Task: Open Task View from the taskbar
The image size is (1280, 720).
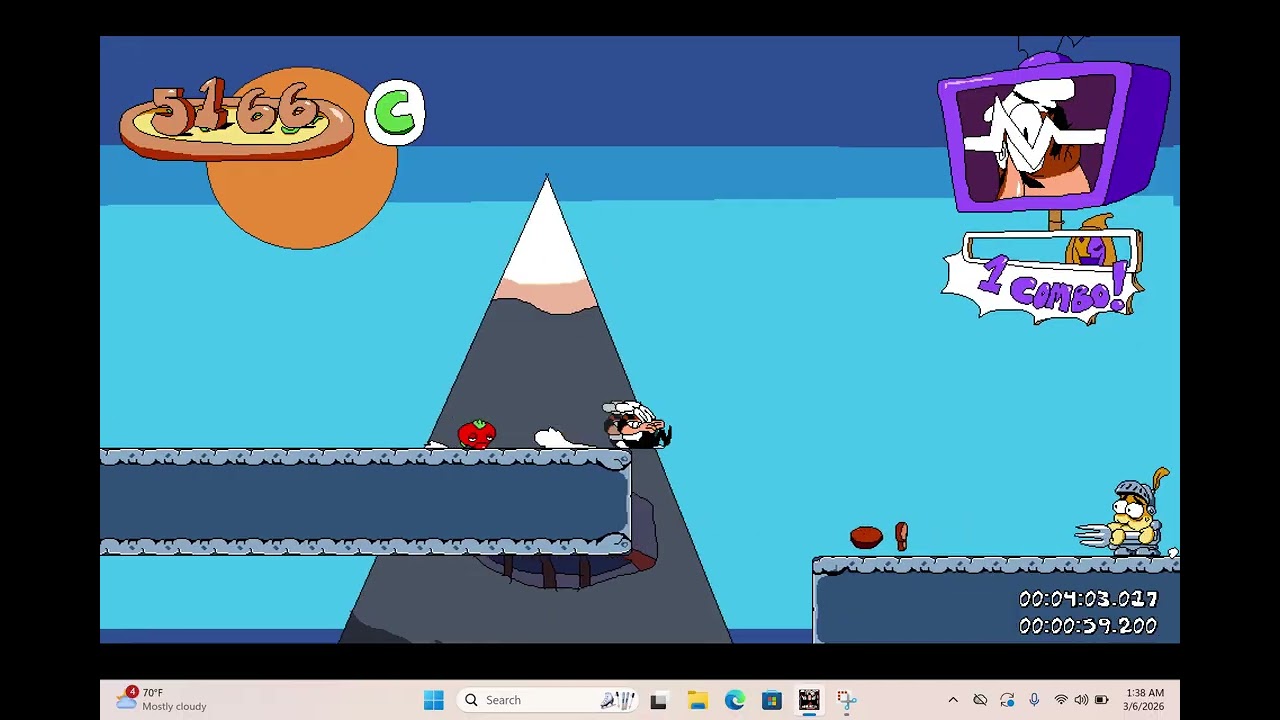Action: [x=658, y=700]
